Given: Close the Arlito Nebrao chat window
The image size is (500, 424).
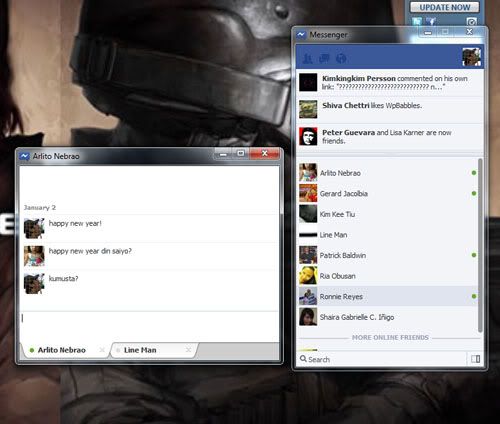Looking at the screenshot, I should 264,154.
